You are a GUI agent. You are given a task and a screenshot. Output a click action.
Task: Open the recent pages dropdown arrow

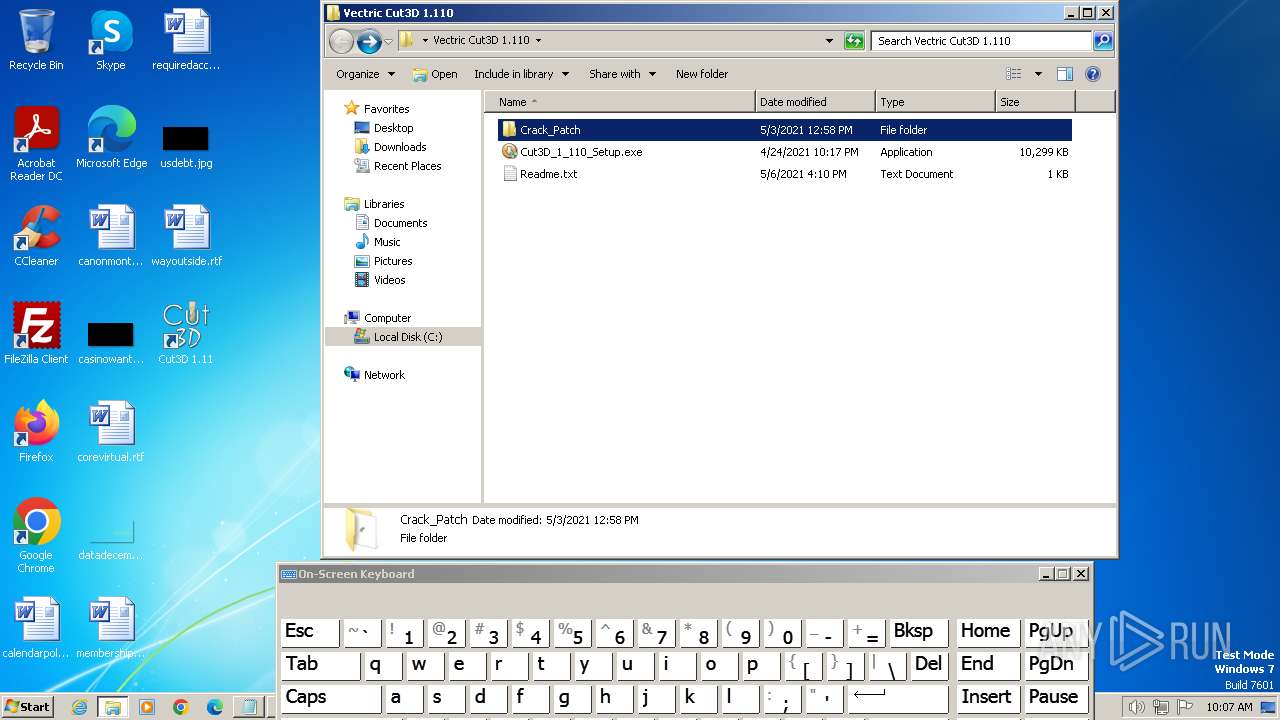389,41
